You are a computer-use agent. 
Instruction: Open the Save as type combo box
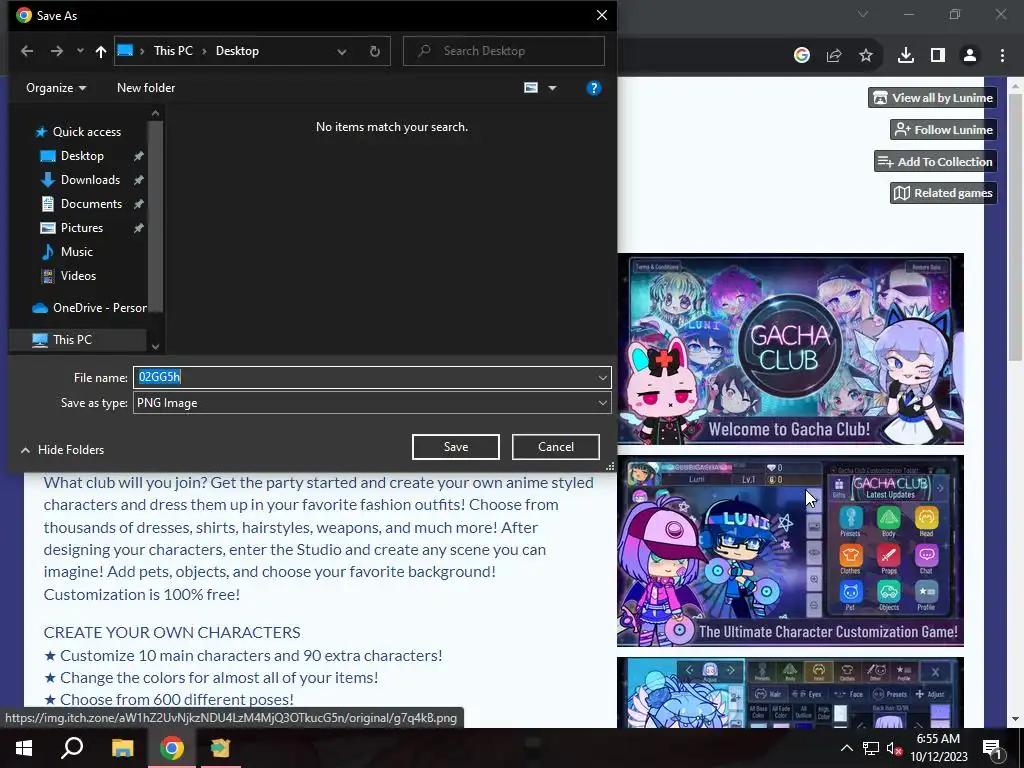coord(372,403)
